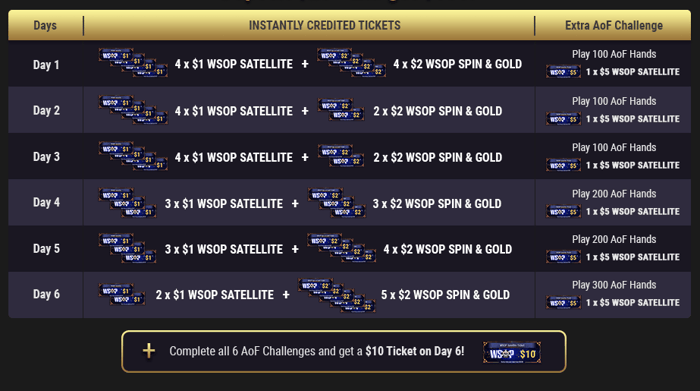The image size is (700, 391).
Task: Click Day 4 $1 Satellite ticket stack icon
Action: click(128, 203)
